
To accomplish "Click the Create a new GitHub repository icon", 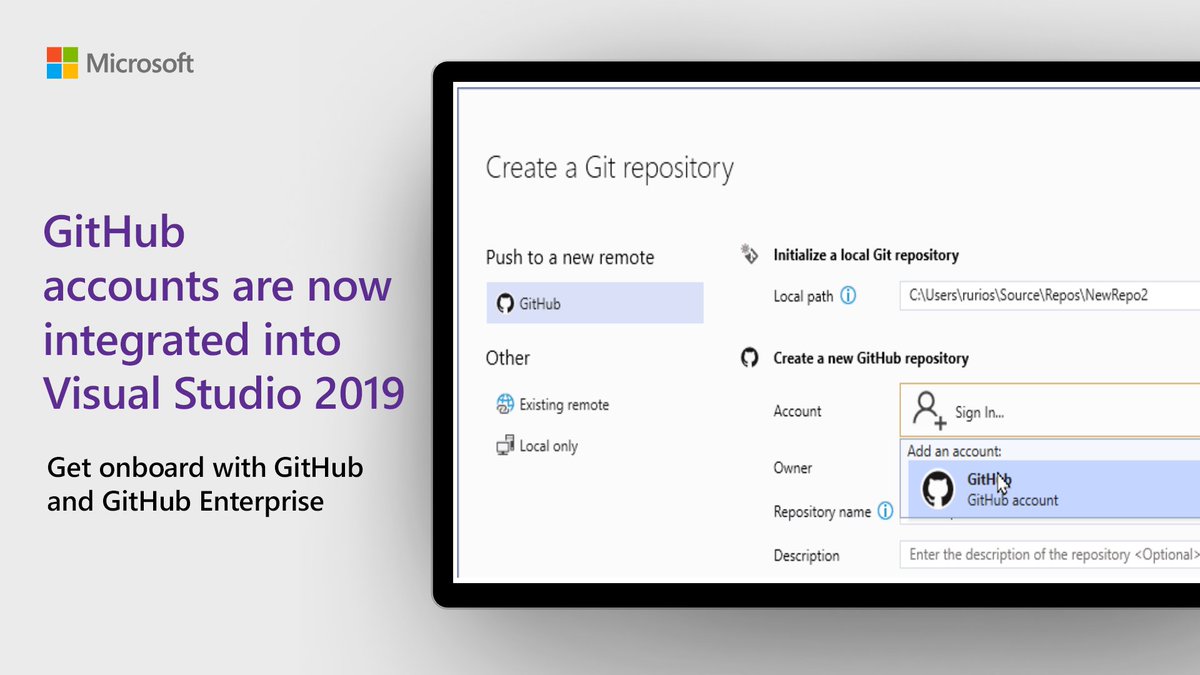I will [x=749, y=357].
